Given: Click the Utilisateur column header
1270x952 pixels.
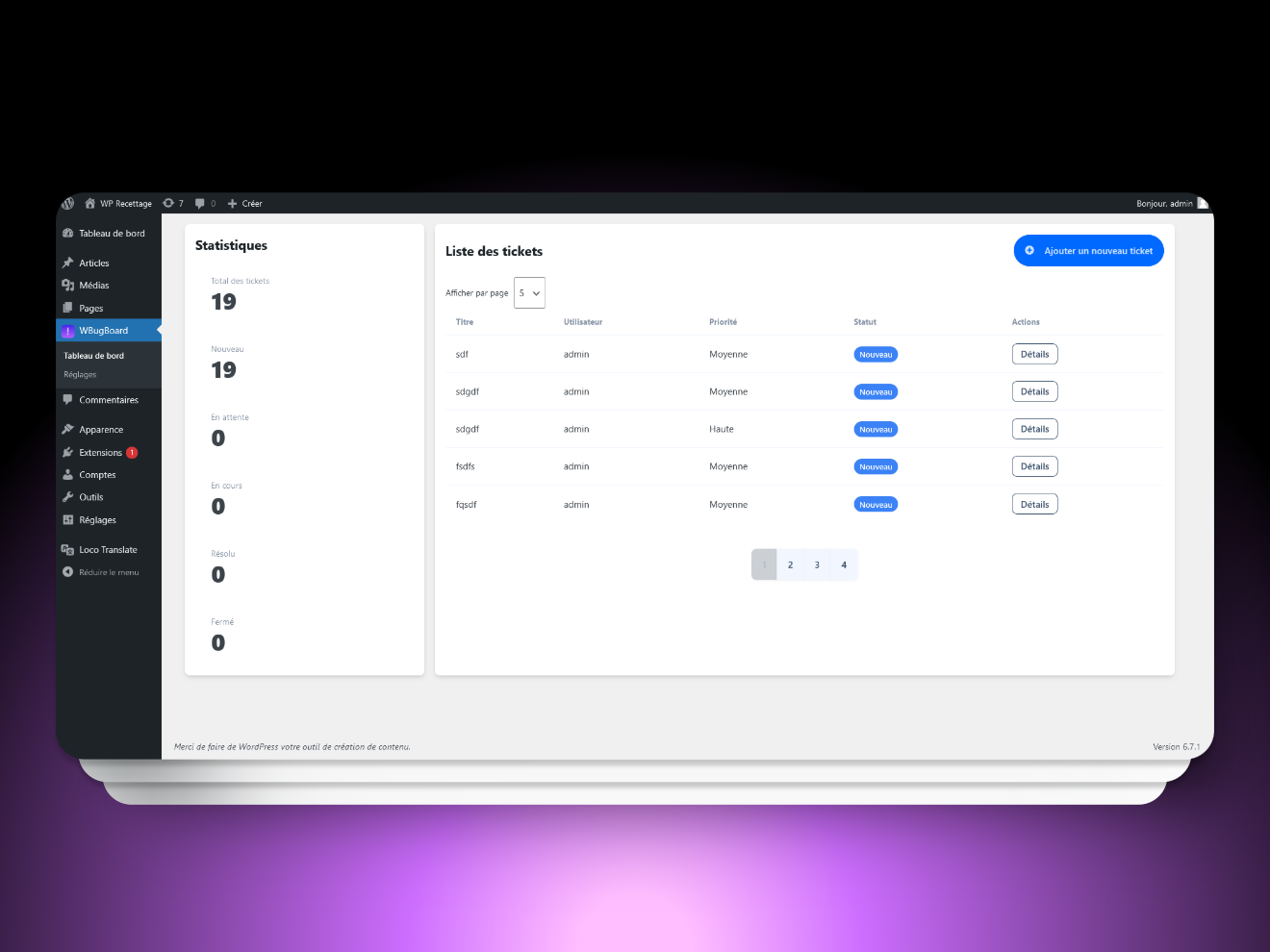Looking at the screenshot, I should 583,322.
